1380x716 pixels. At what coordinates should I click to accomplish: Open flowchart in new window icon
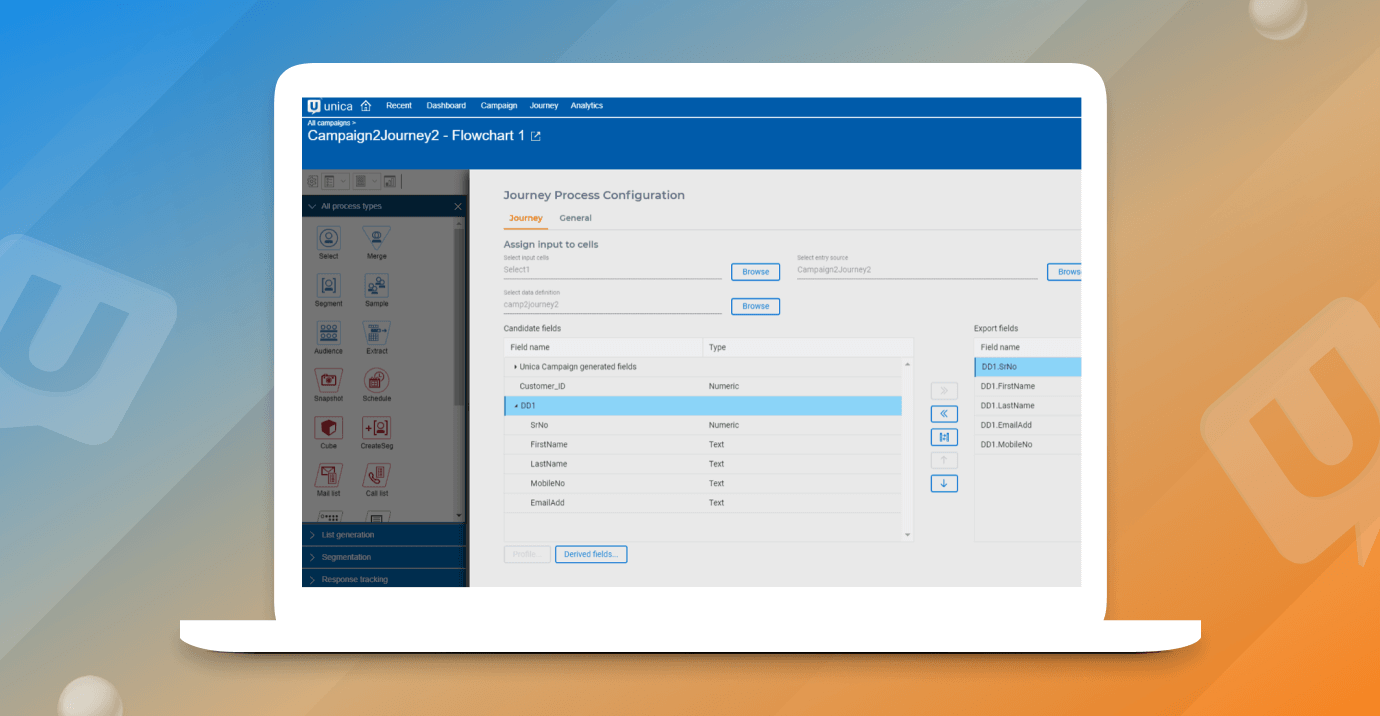(x=536, y=136)
